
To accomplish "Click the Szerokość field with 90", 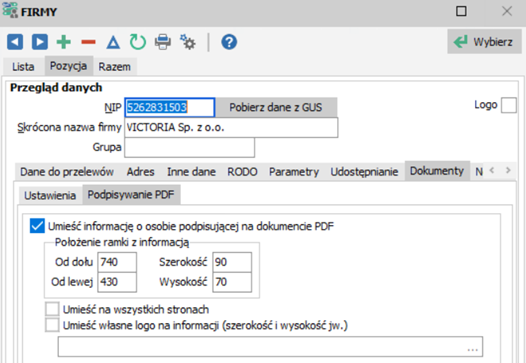I will pyautogui.click(x=232, y=262).
